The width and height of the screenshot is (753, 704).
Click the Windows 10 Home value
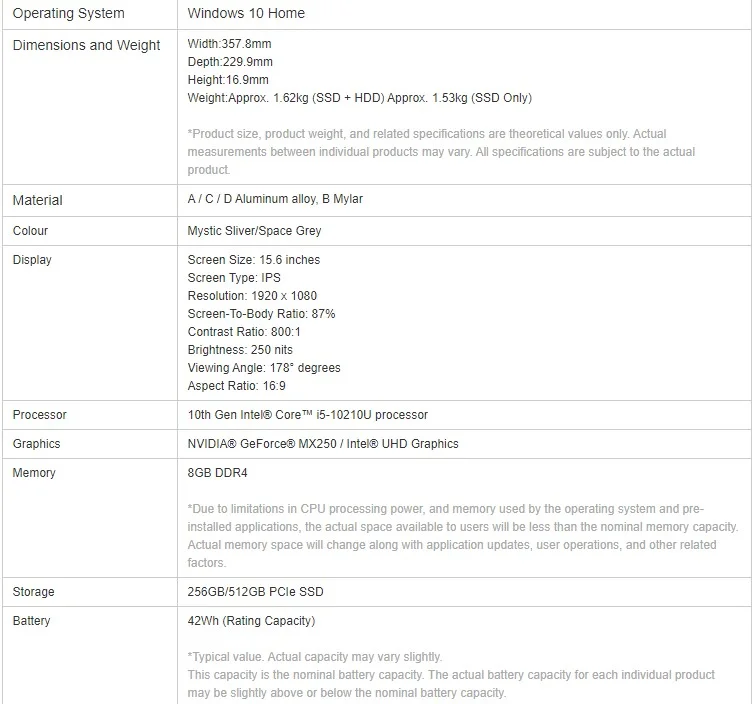coord(246,13)
